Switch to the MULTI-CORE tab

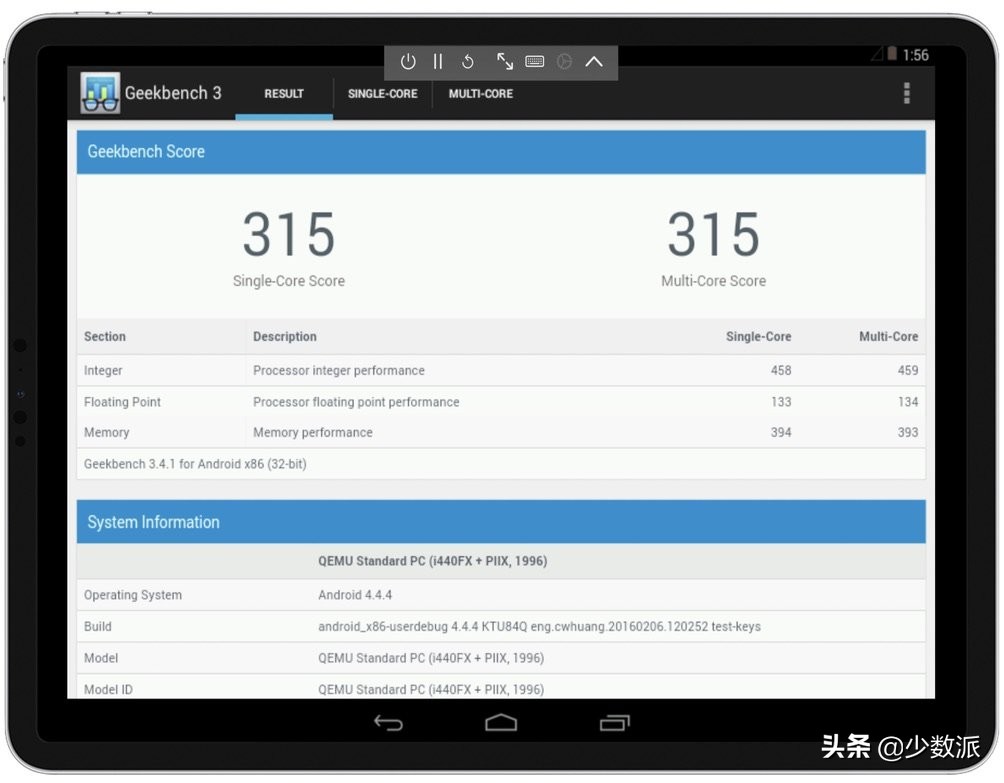481,93
